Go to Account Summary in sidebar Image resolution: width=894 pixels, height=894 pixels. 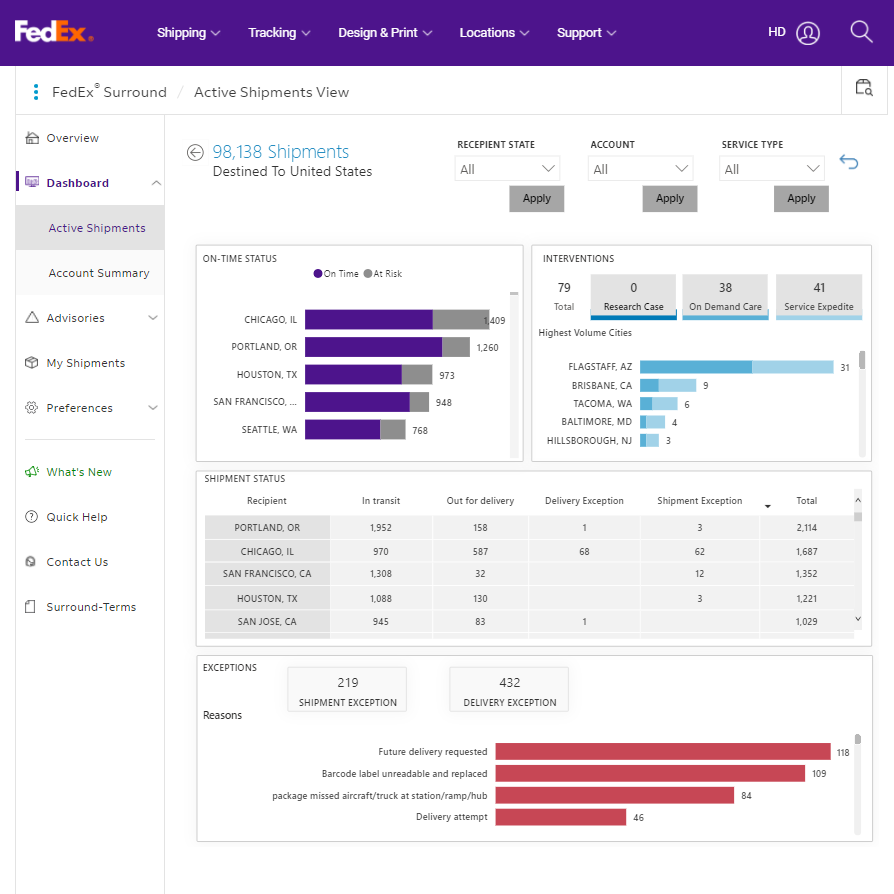click(90, 273)
